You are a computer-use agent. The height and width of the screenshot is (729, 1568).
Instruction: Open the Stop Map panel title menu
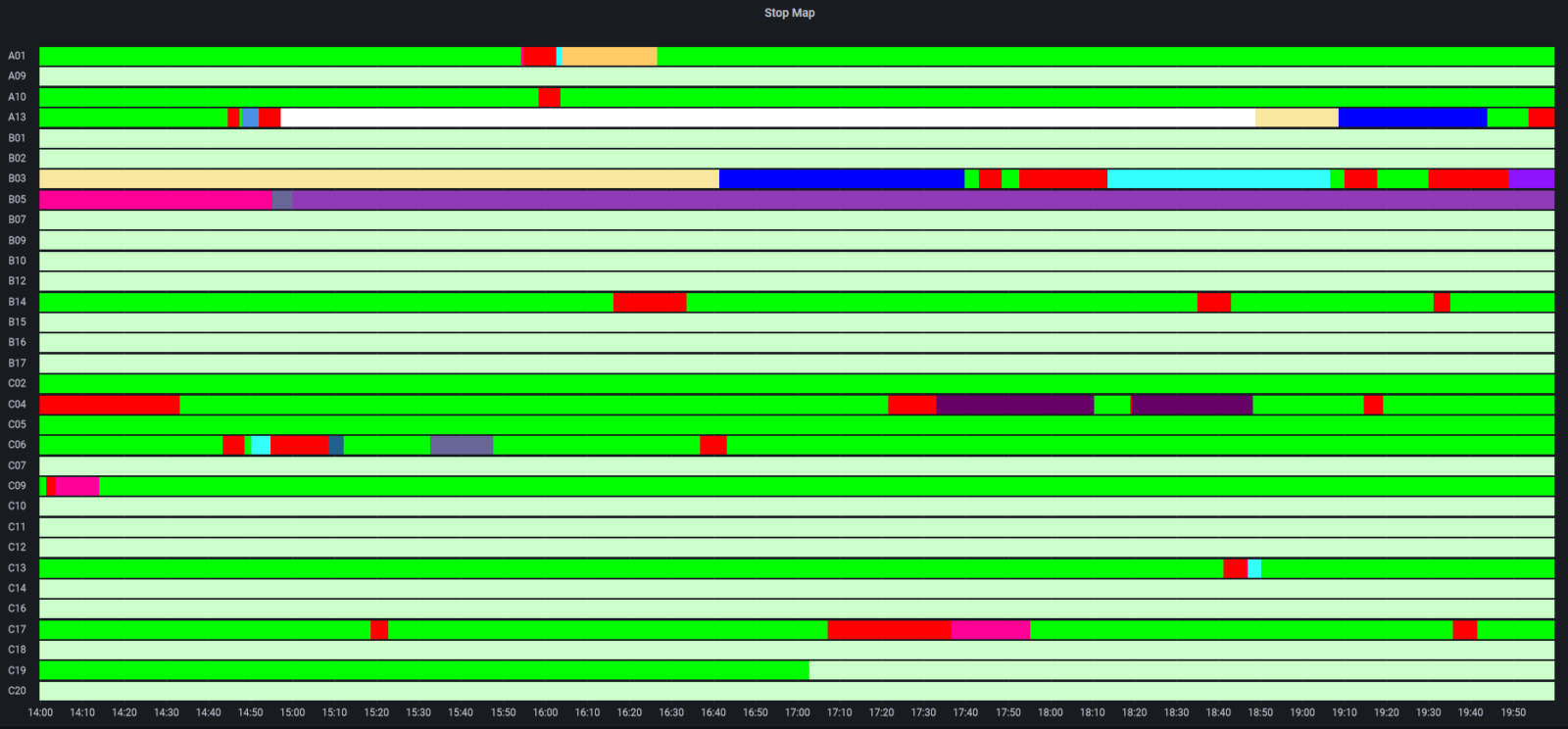(x=789, y=13)
